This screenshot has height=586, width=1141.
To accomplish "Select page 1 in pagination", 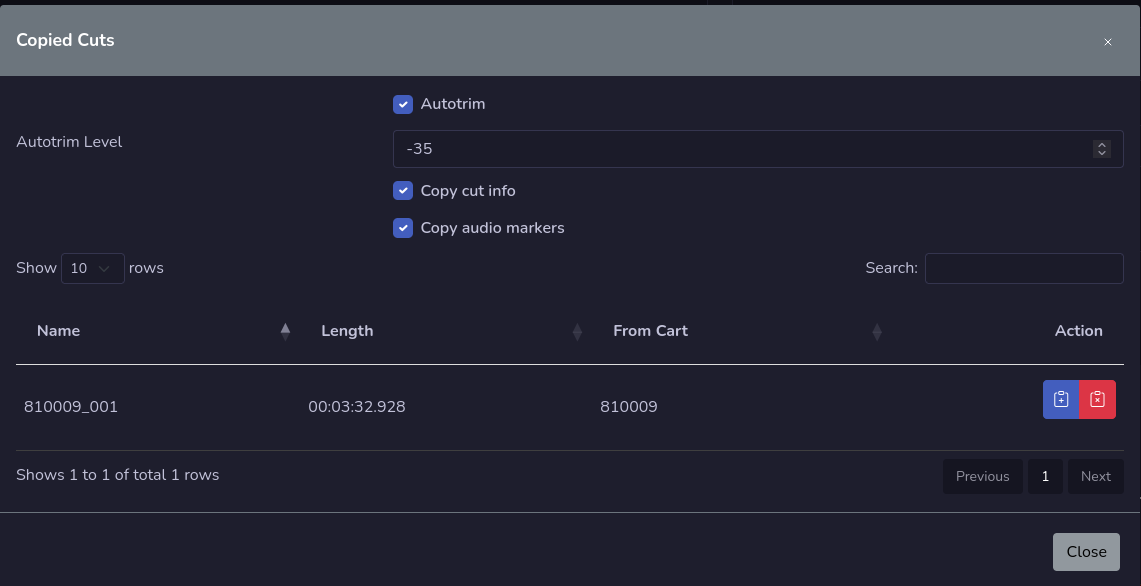I will click(1045, 476).
